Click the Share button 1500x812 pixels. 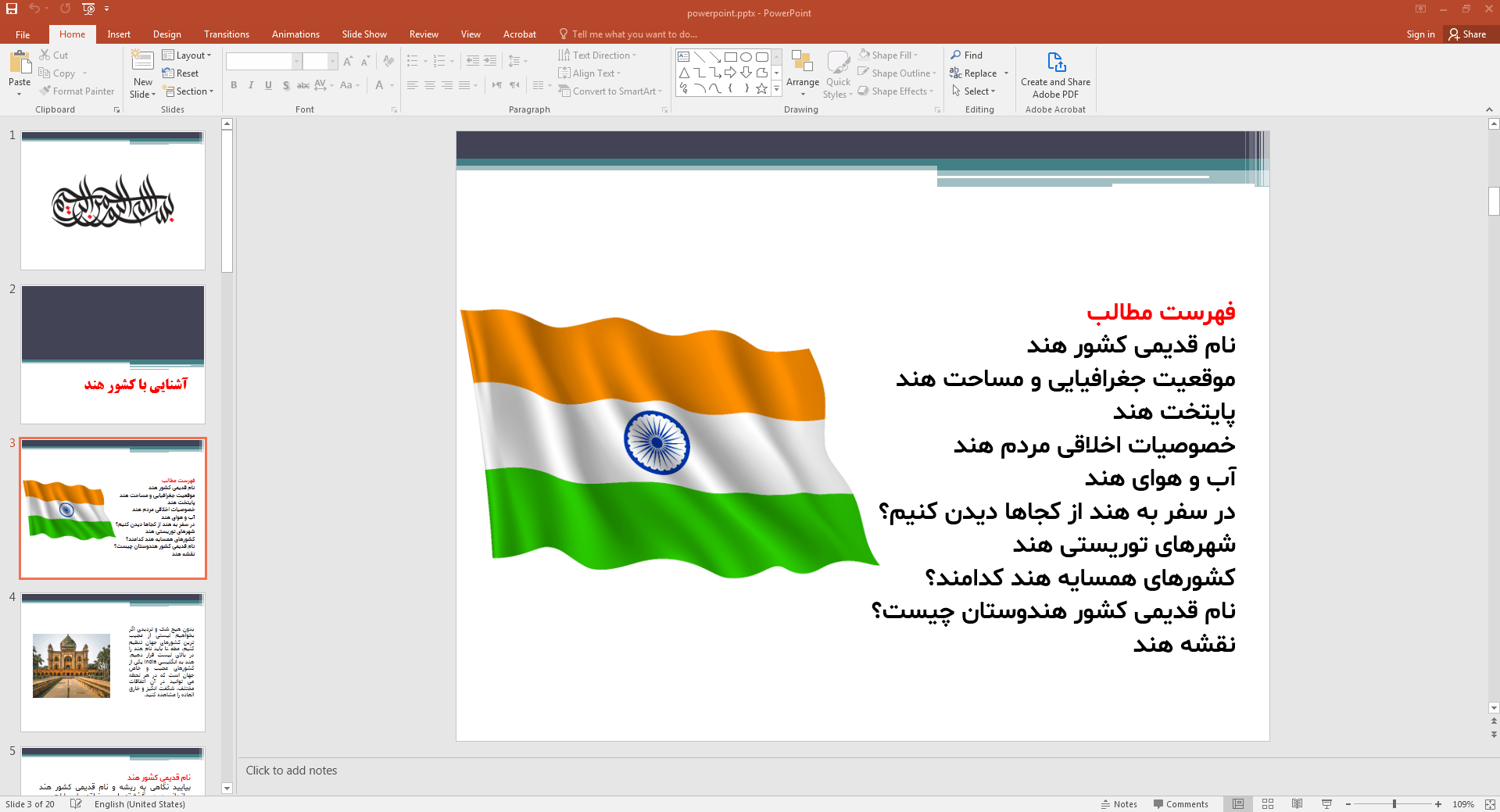click(x=1467, y=34)
